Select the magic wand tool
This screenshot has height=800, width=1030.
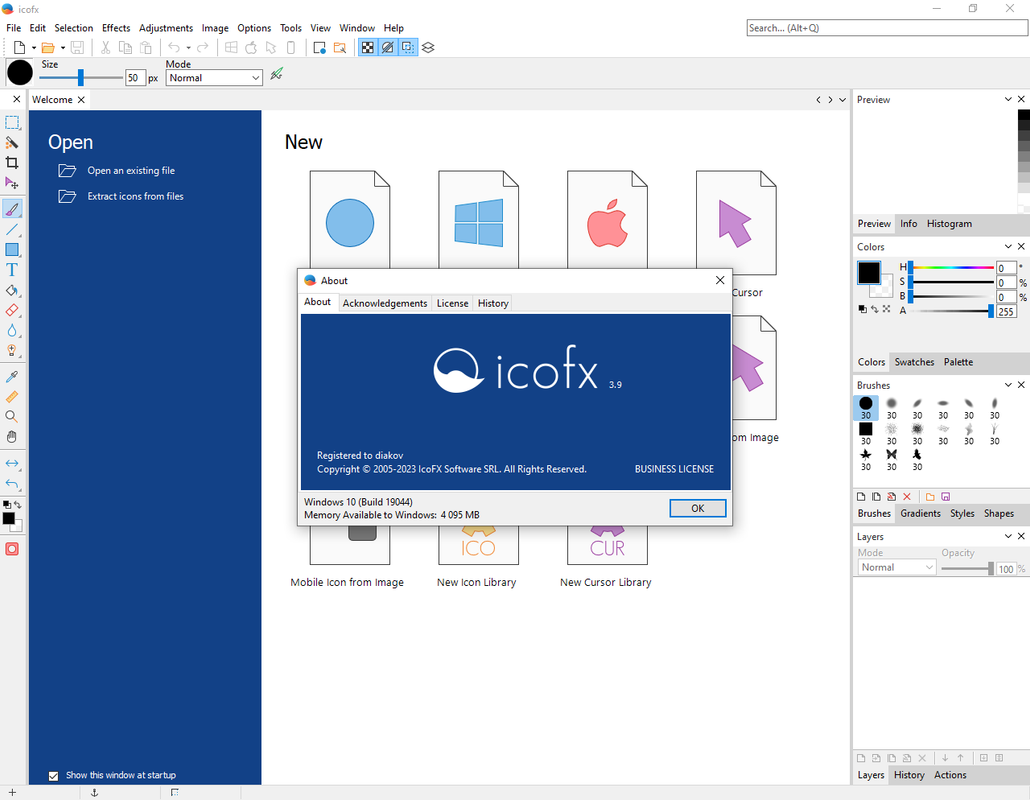[12, 143]
